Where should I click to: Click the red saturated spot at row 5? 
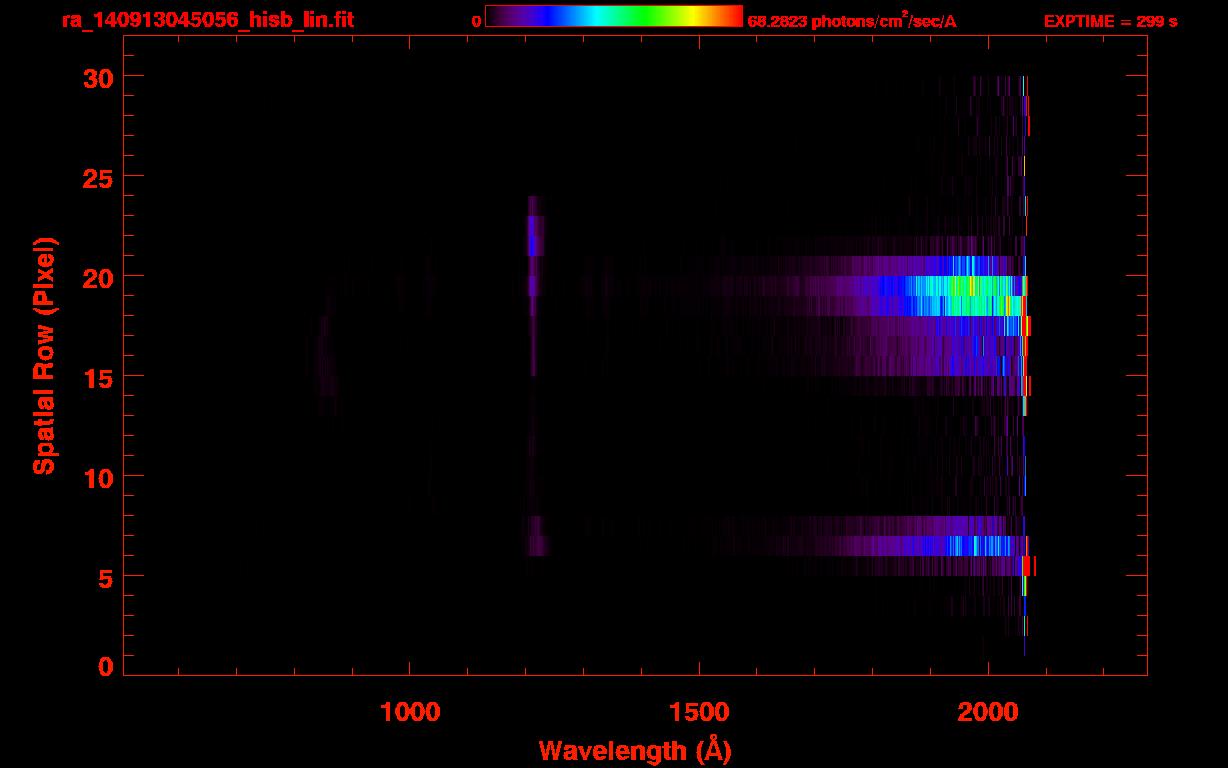(1028, 566)
